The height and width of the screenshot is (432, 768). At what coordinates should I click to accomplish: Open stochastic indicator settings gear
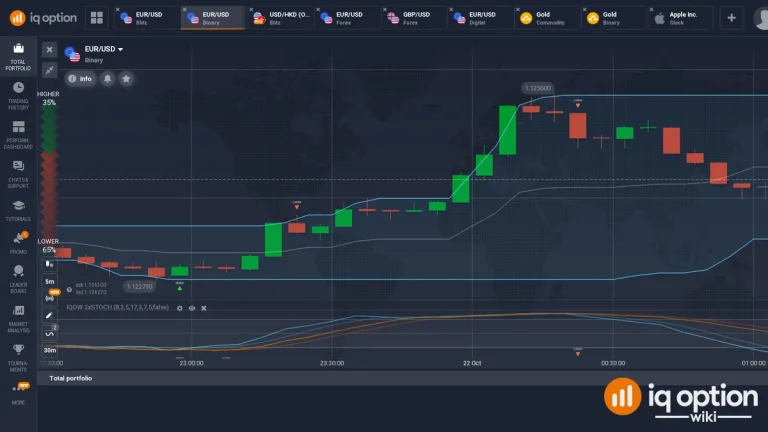(x=180, y=308)
